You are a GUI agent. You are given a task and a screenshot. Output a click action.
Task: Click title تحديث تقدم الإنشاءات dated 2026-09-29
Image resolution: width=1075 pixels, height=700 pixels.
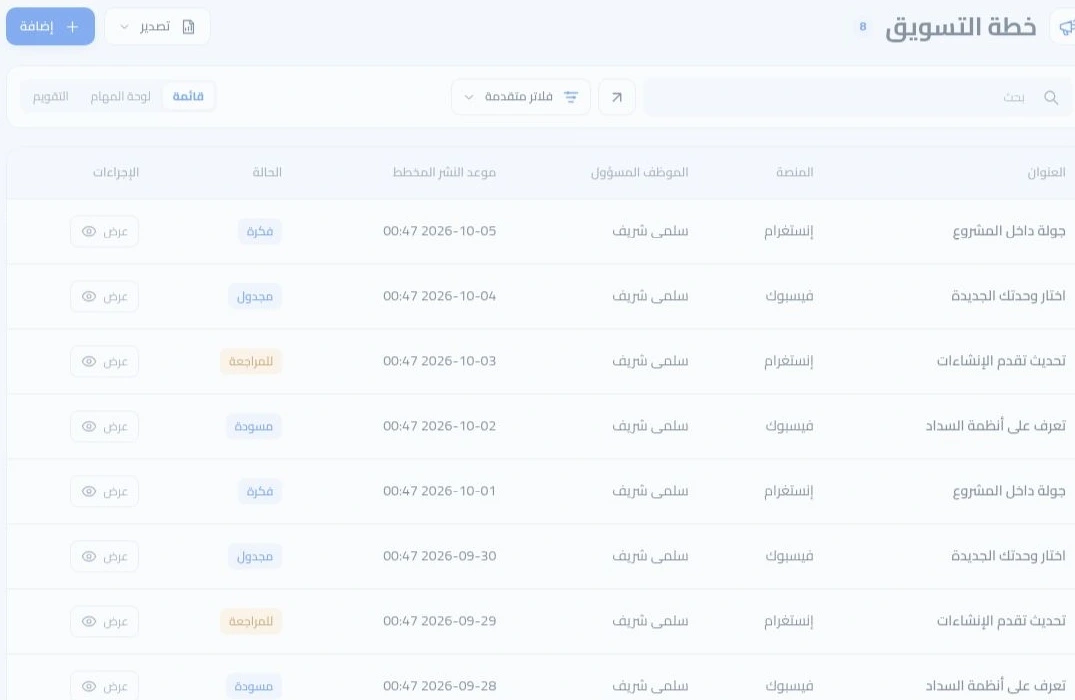pyautogui.click(x=1002, y=621)
